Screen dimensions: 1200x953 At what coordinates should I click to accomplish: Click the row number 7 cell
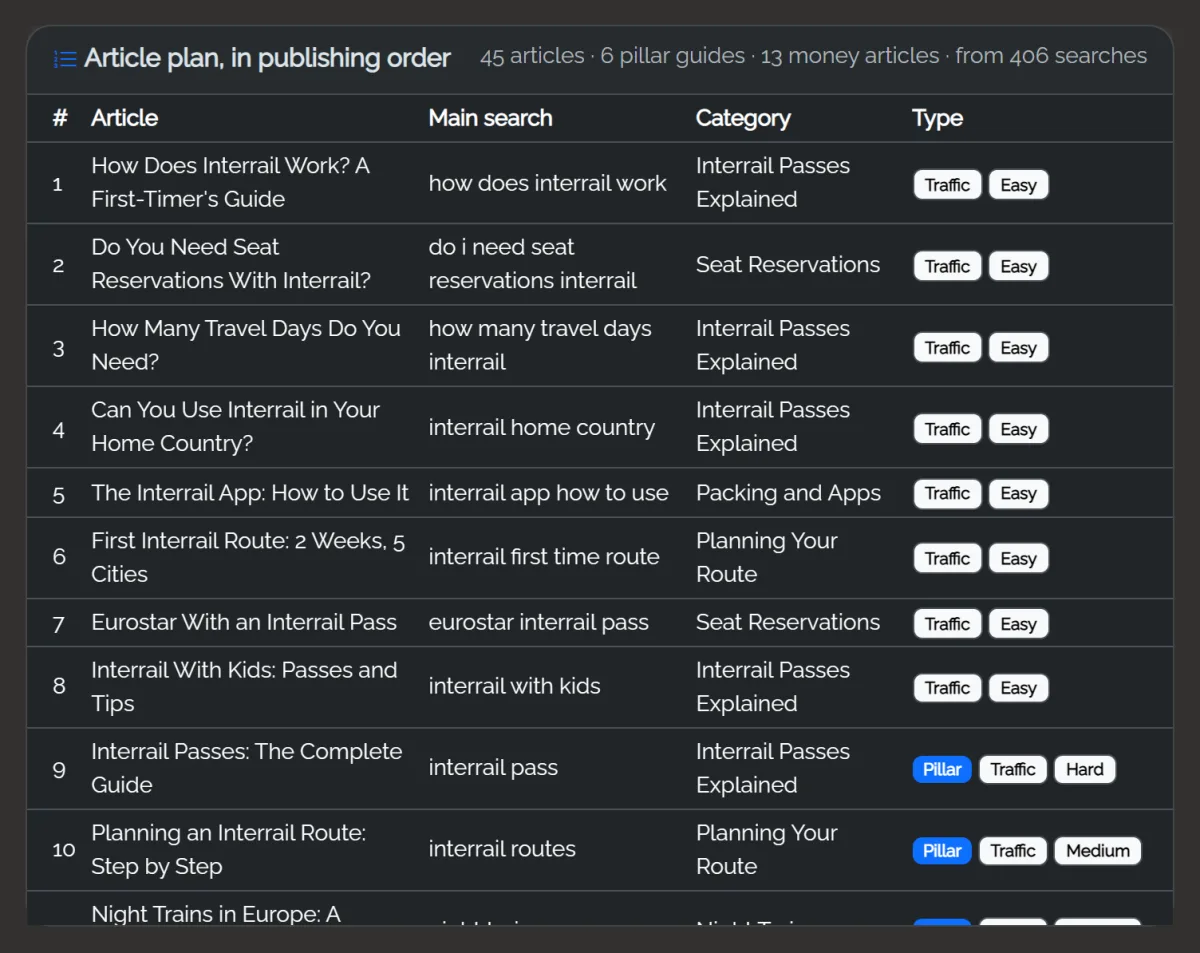pos(58,624)
